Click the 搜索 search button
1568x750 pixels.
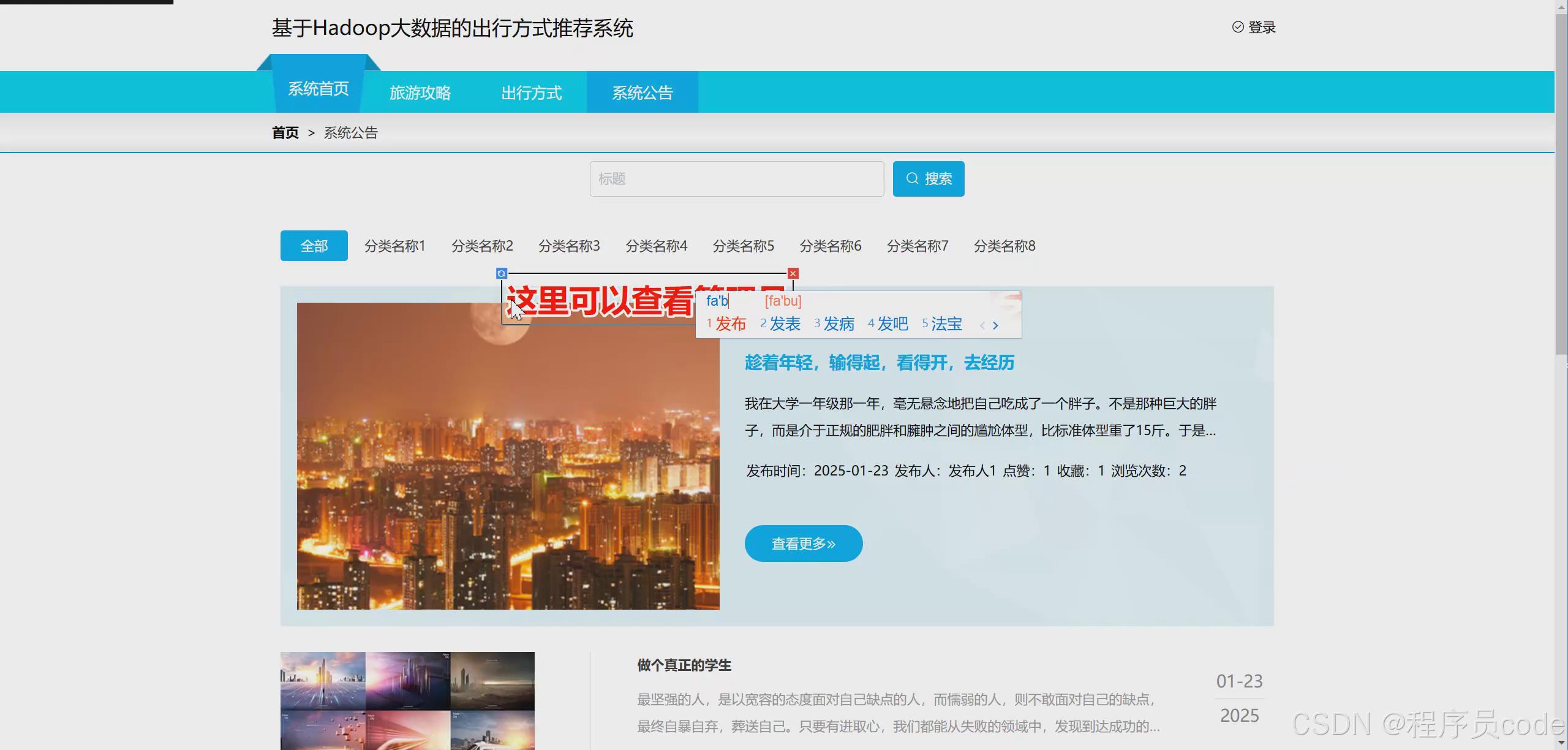click(929, 178)
